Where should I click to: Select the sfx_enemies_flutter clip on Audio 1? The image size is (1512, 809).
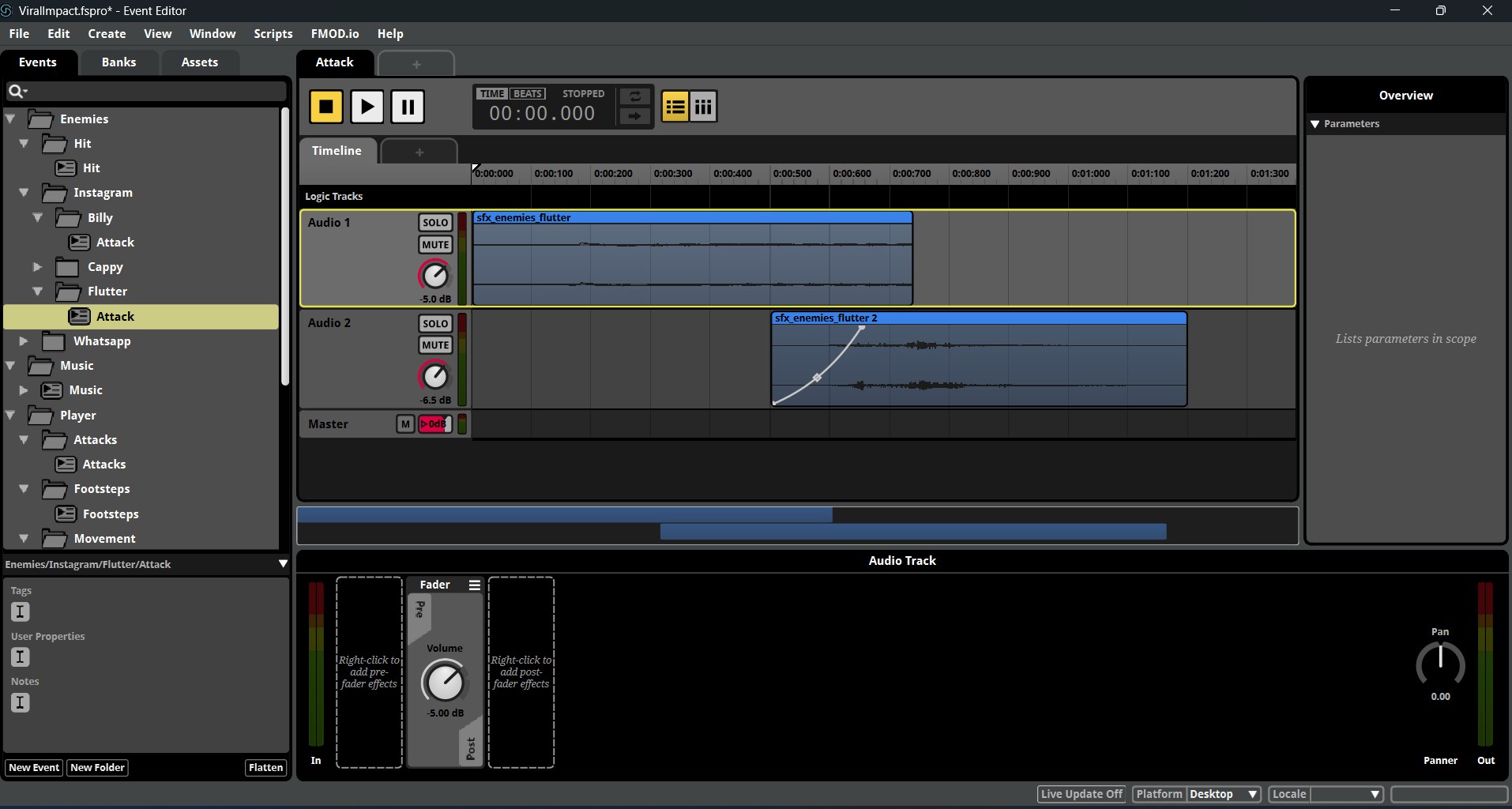[x=693, y=258]
